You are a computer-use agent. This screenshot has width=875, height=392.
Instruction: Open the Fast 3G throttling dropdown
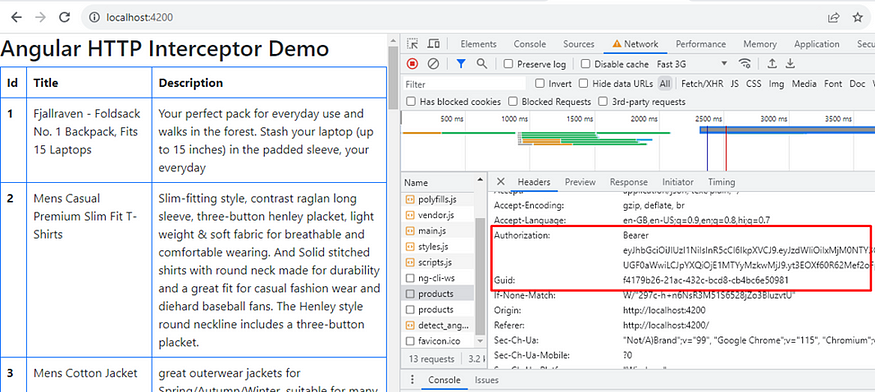coord(693,64)
